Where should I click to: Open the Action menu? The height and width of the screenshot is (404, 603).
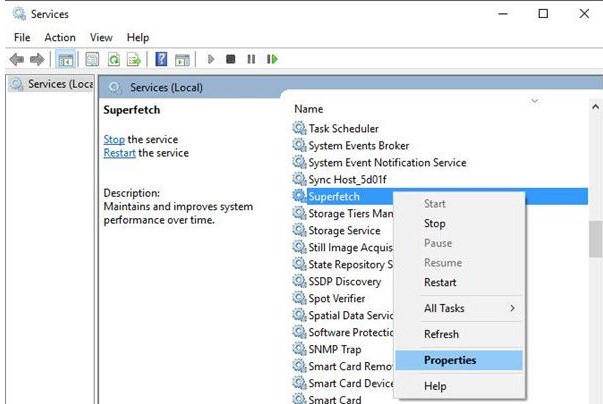(60, 37)
